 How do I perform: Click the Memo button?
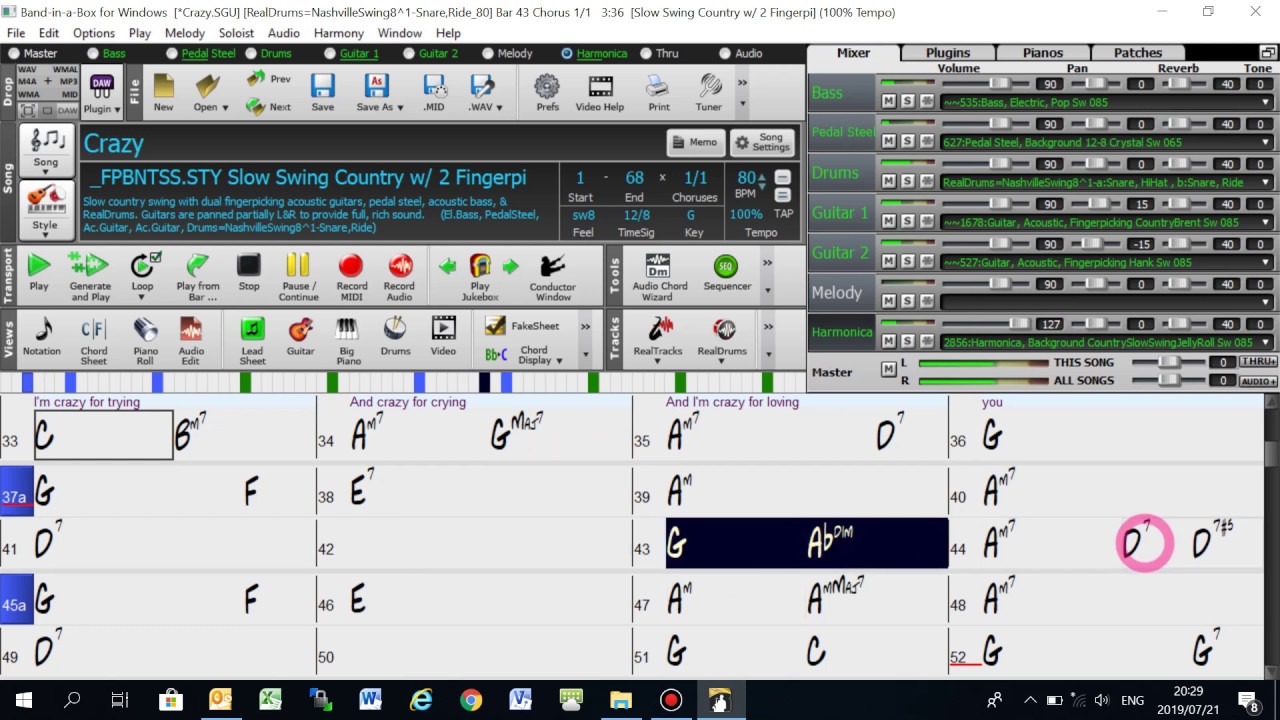695,142
